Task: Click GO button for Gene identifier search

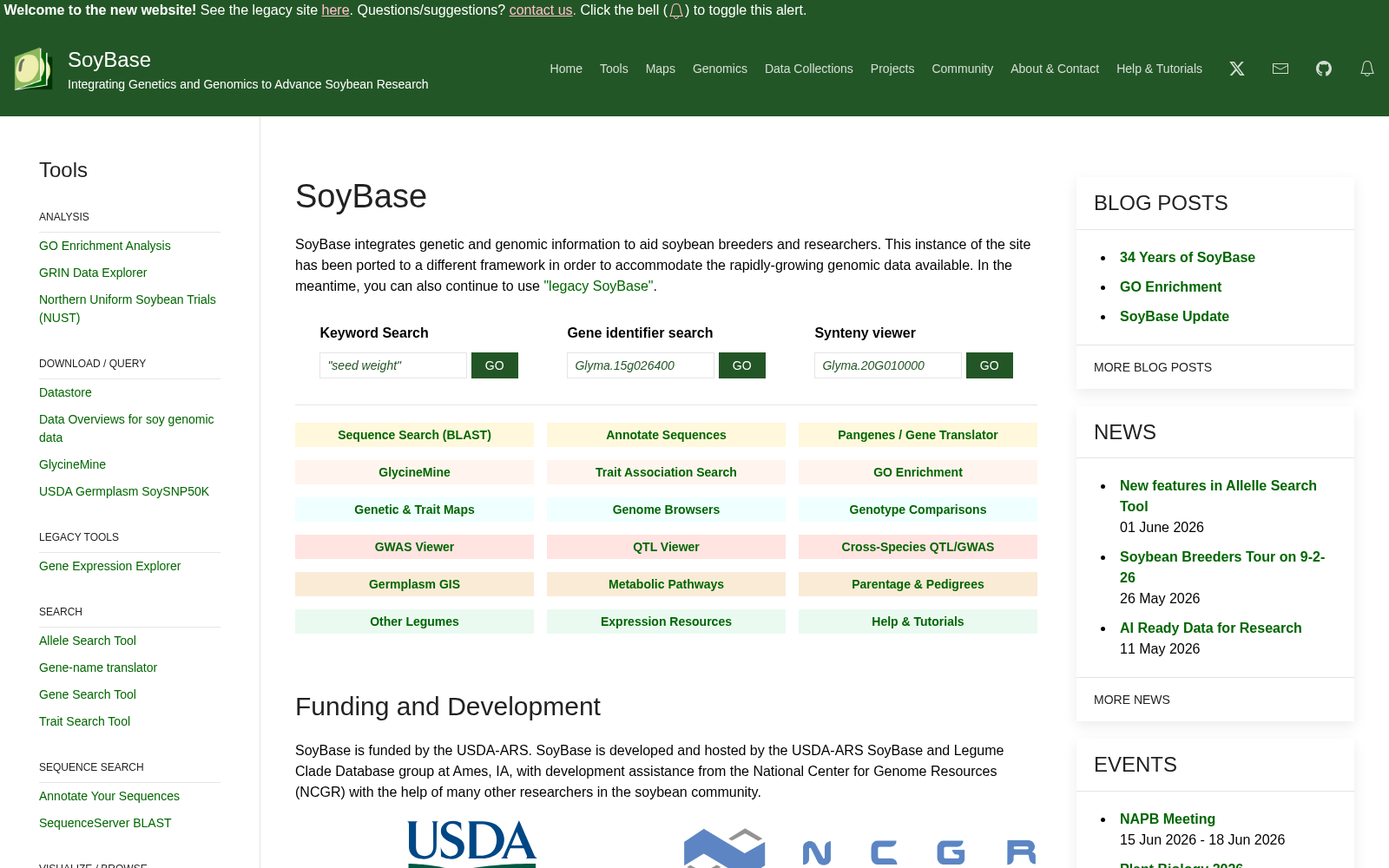Action: click(742, 365)
